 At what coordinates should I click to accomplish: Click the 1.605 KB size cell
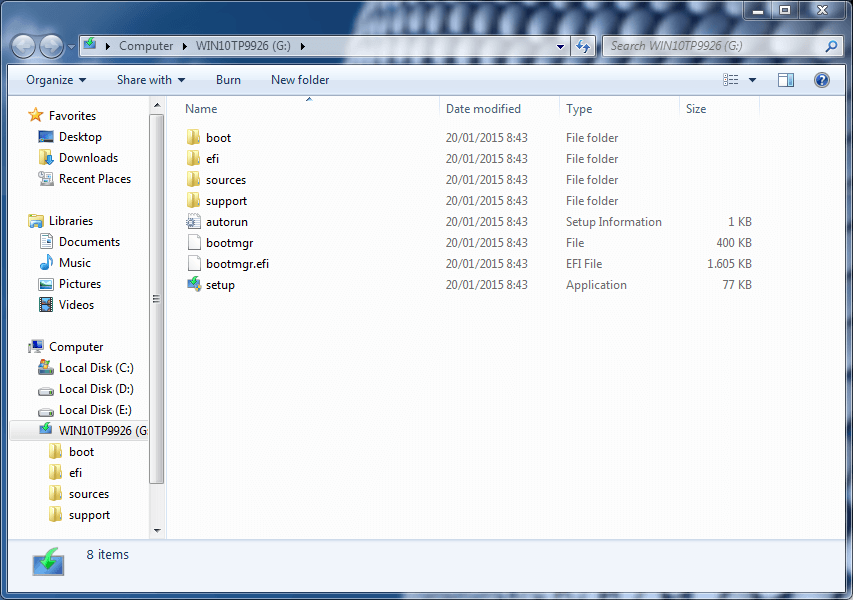tap(729, 264)
